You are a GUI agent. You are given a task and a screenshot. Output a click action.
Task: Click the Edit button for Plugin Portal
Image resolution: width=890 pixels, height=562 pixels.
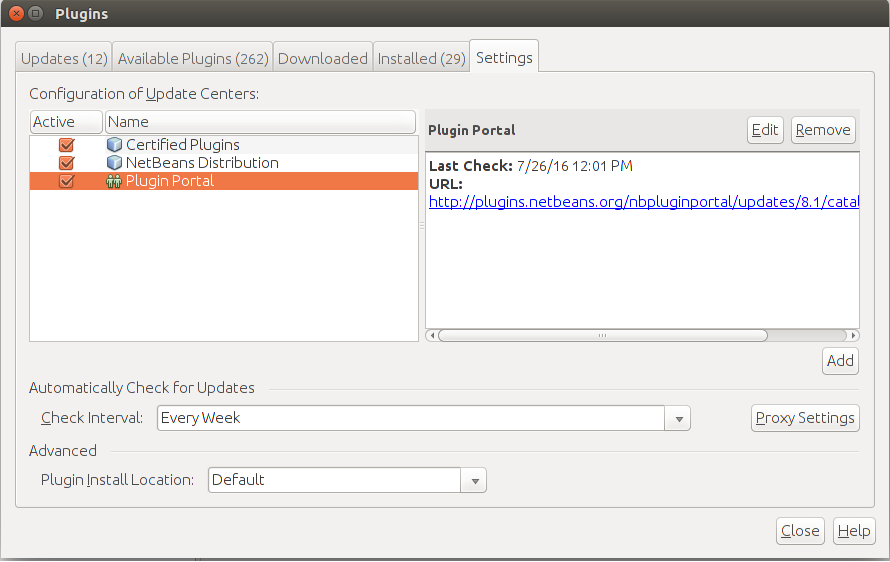[x=765, y=130]
